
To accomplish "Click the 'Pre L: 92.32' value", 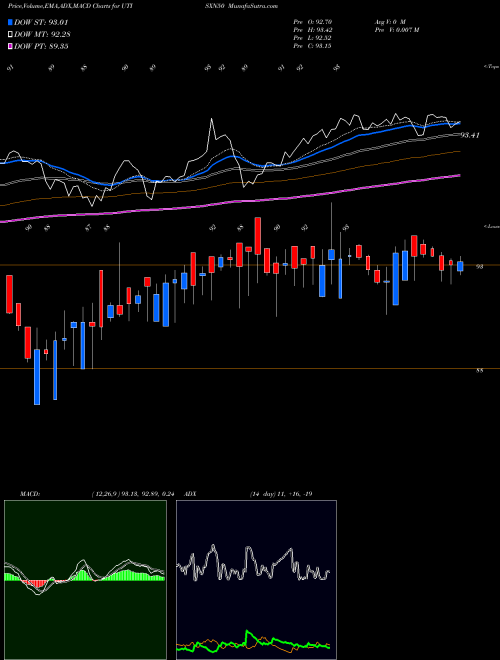I will tap(312, 38).
